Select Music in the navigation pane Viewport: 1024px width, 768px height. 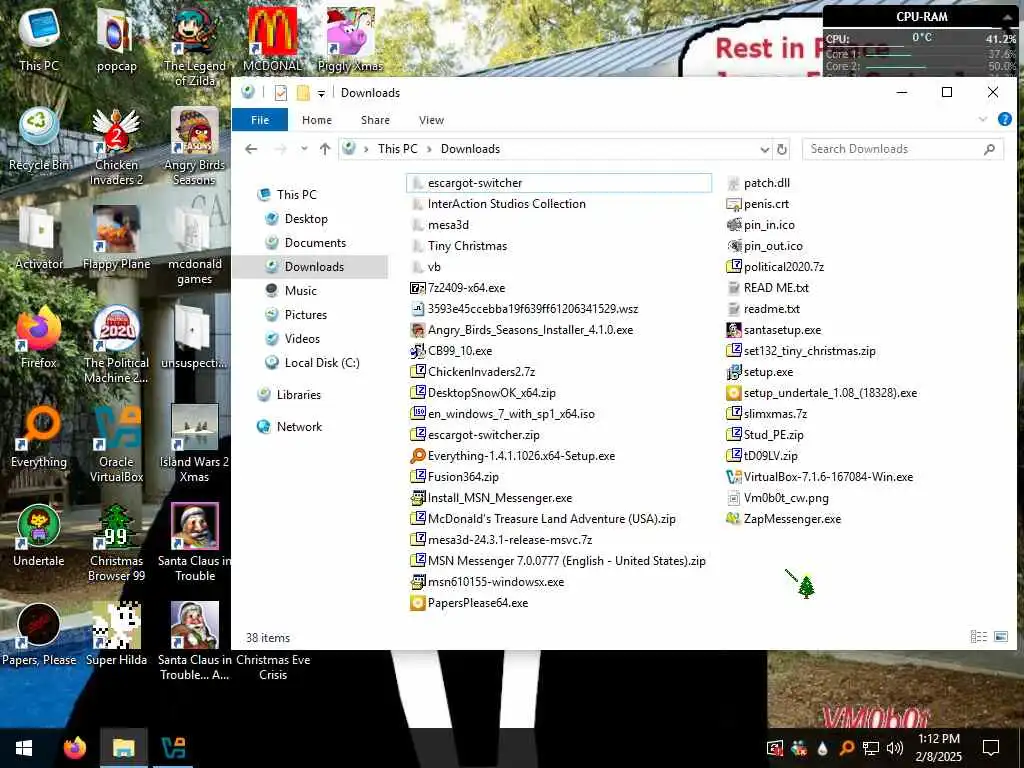pos(300,291)
